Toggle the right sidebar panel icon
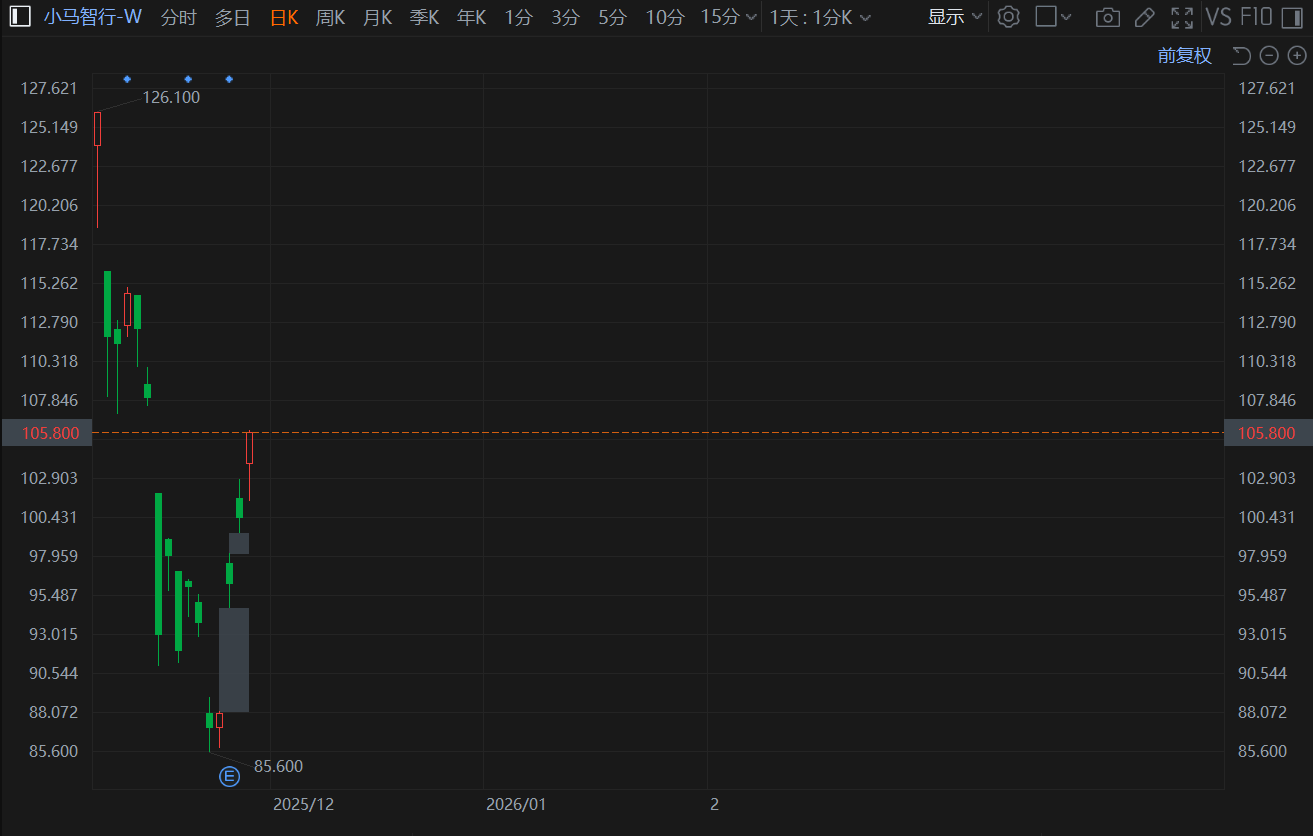The image size is (1313, 836). [x=1291, y=17]
